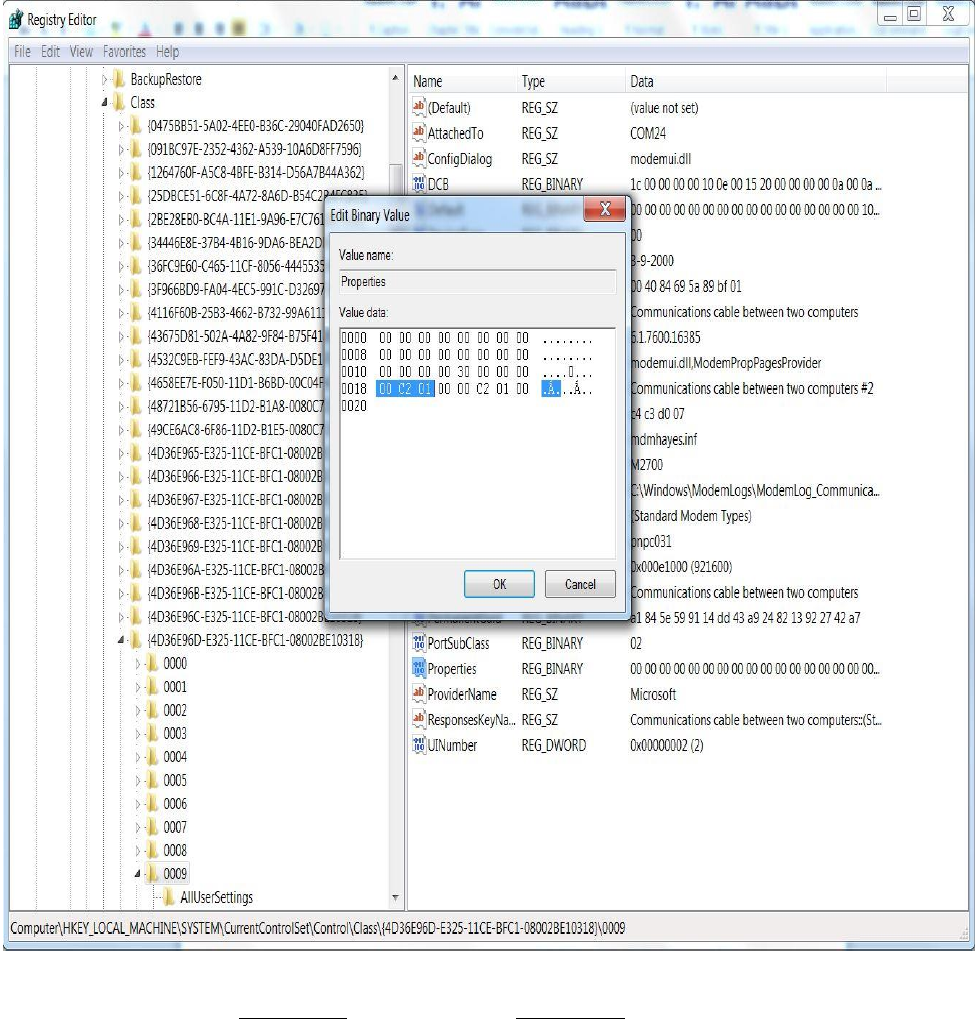
Task: Click the 0006 subkey folder icon
Action: point(152,803)
